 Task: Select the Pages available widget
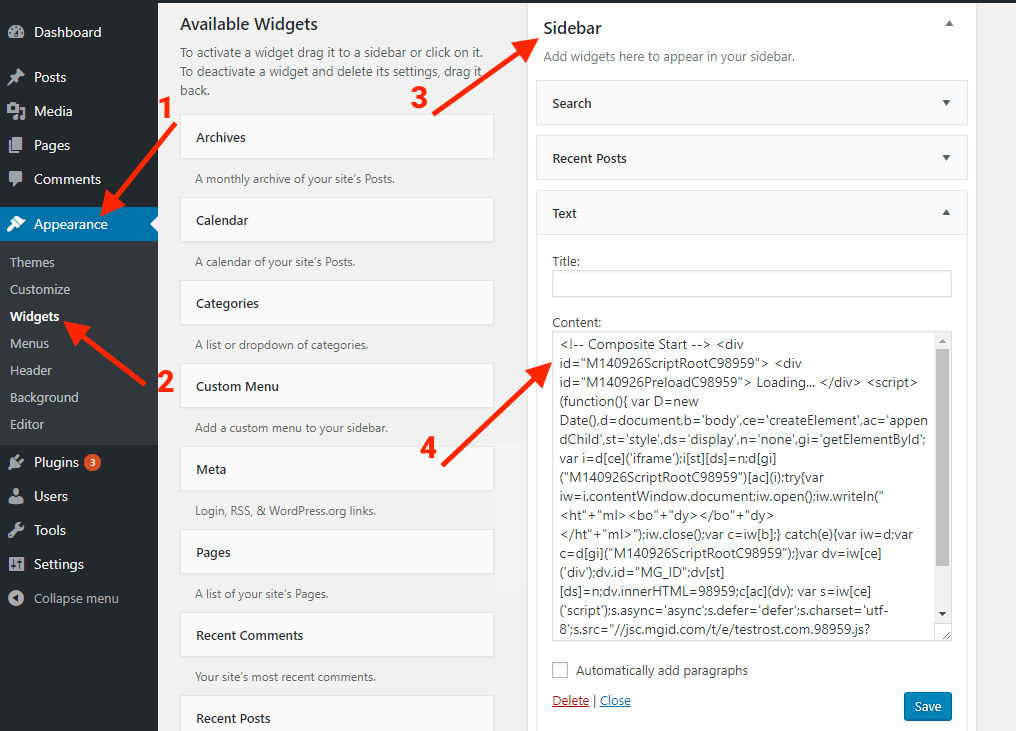(x=337, y=551)
